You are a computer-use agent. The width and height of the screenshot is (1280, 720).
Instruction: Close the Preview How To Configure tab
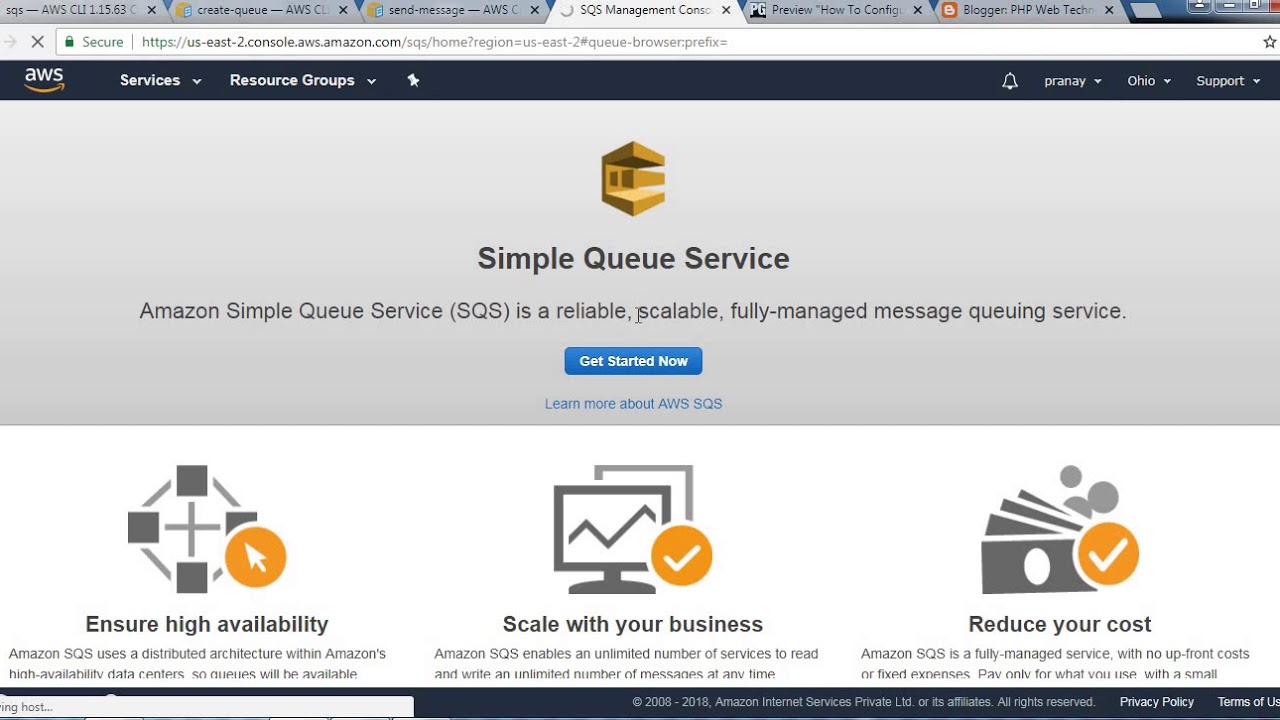point(918,11)
